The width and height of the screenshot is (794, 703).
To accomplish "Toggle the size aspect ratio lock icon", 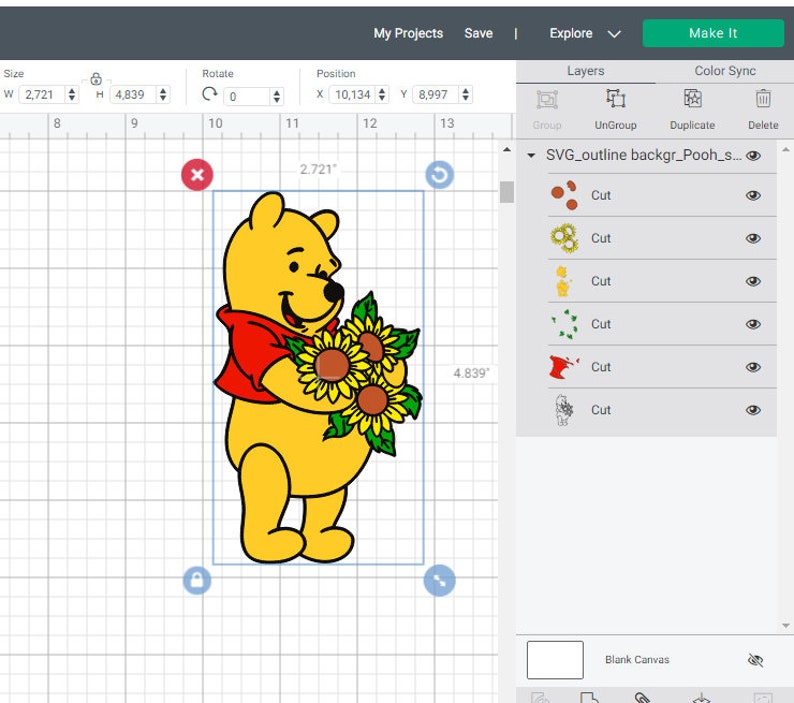I will [x=96, y=79].
